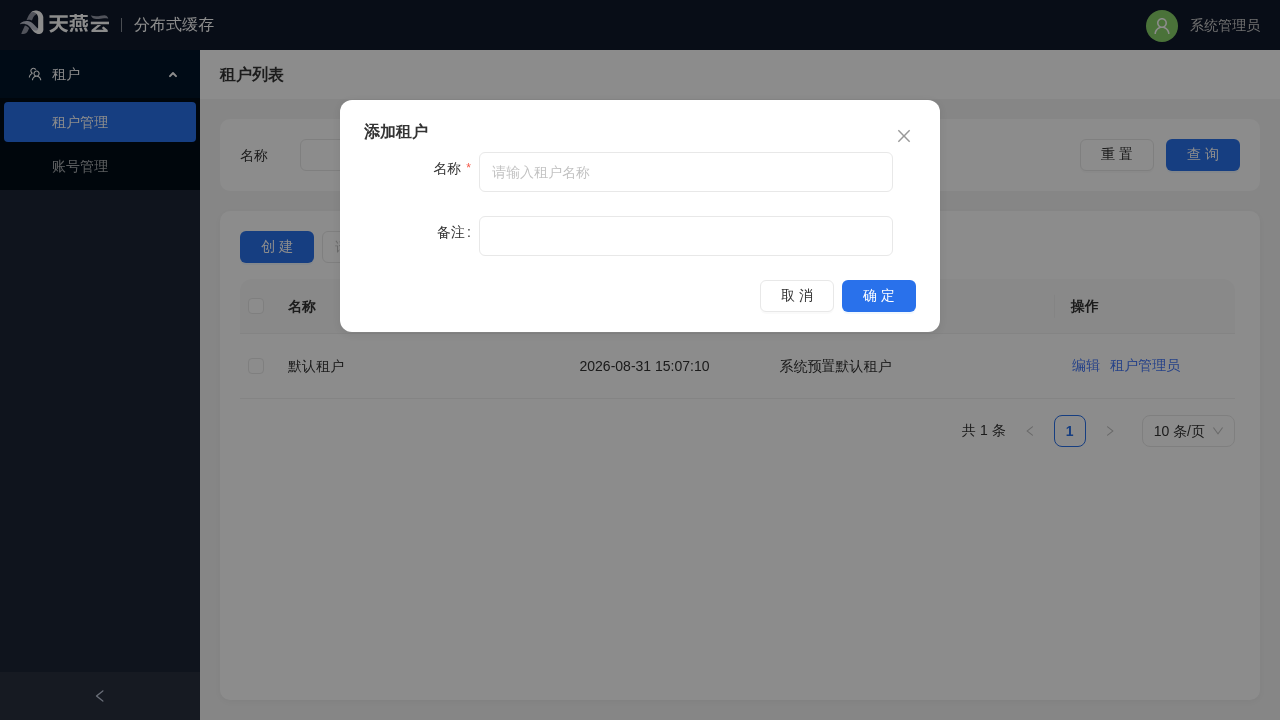Image resolution: width=1280 pixels, height=720 pixels.
Task: Click the 租户 sidebar menu icon
Action: [35, 74]
